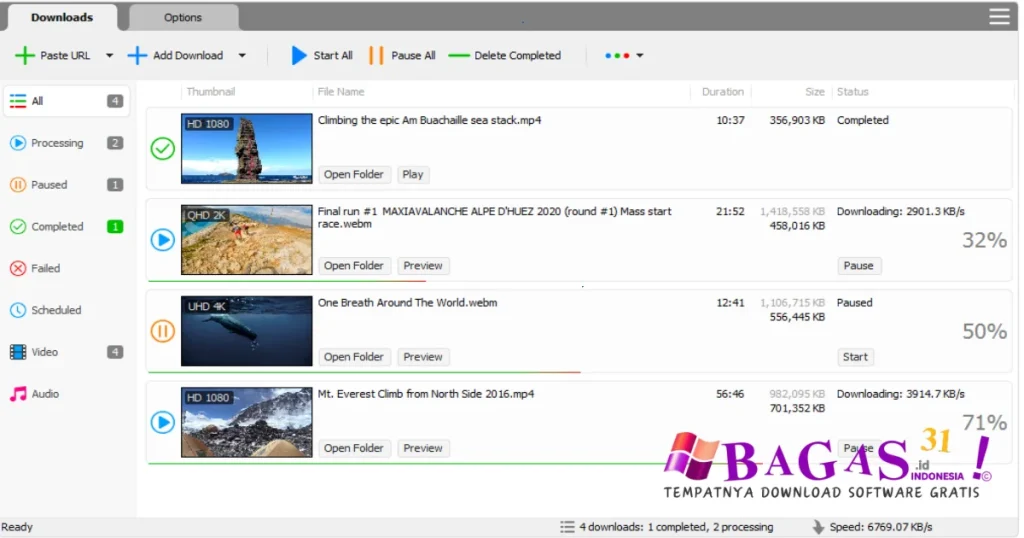Click the three colored dots icon

pos(617,55)
